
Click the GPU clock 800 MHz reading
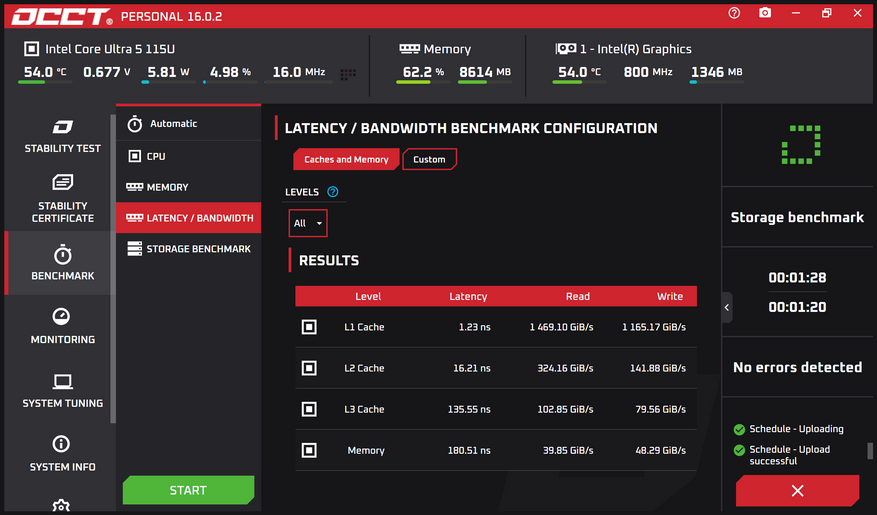coord(648,72)
